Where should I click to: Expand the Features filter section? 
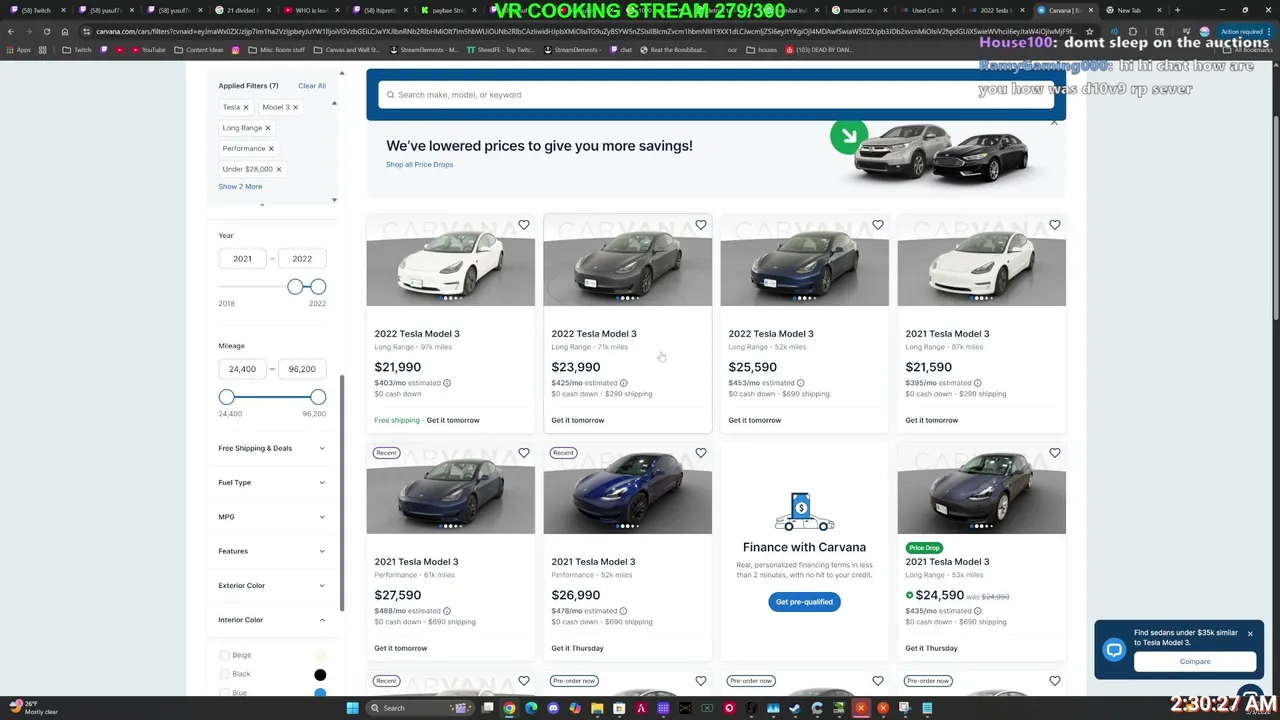tap(272, 551)
